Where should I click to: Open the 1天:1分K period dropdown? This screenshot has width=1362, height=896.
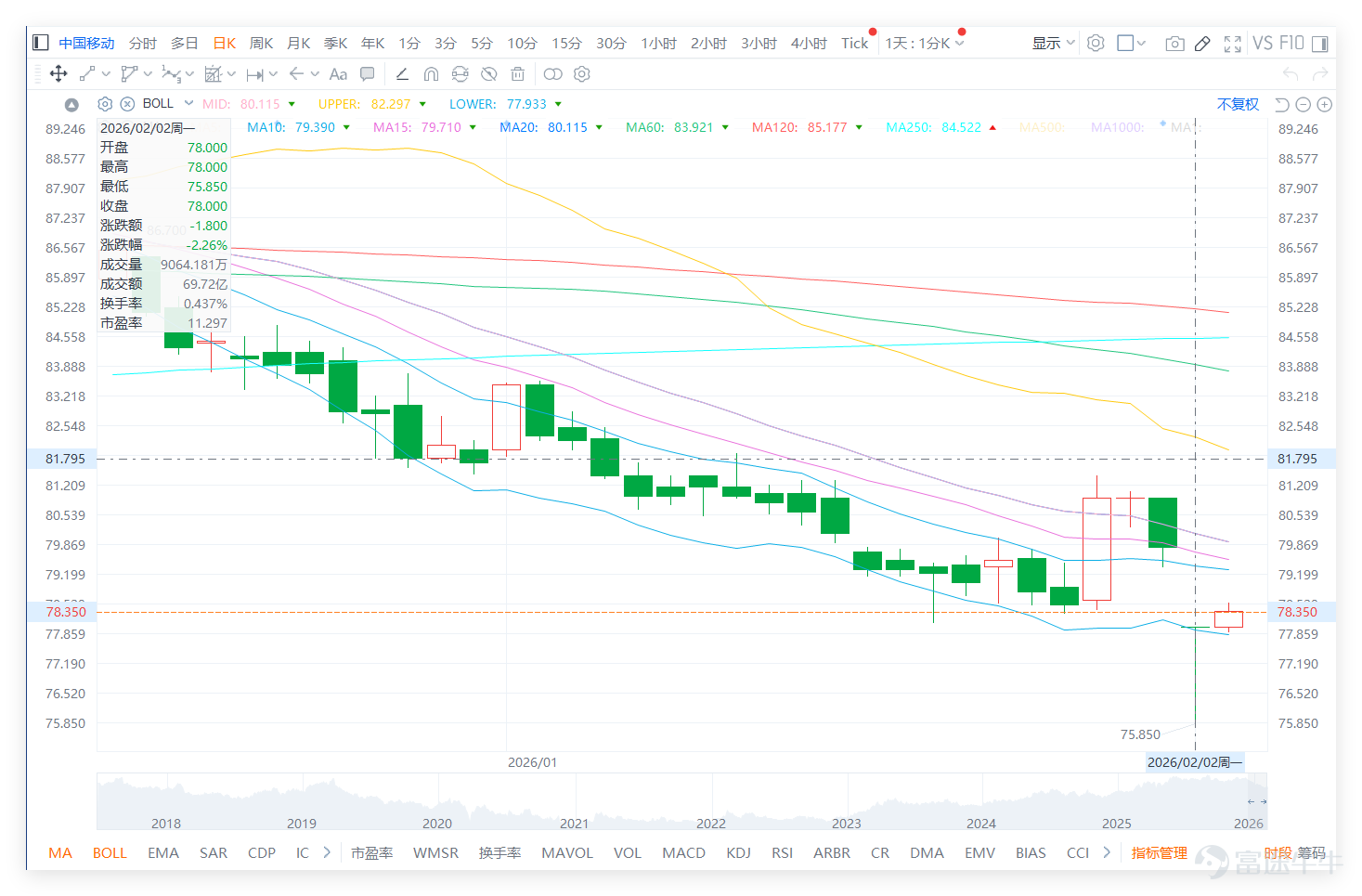pyautogui.click(x=925, y=43)
